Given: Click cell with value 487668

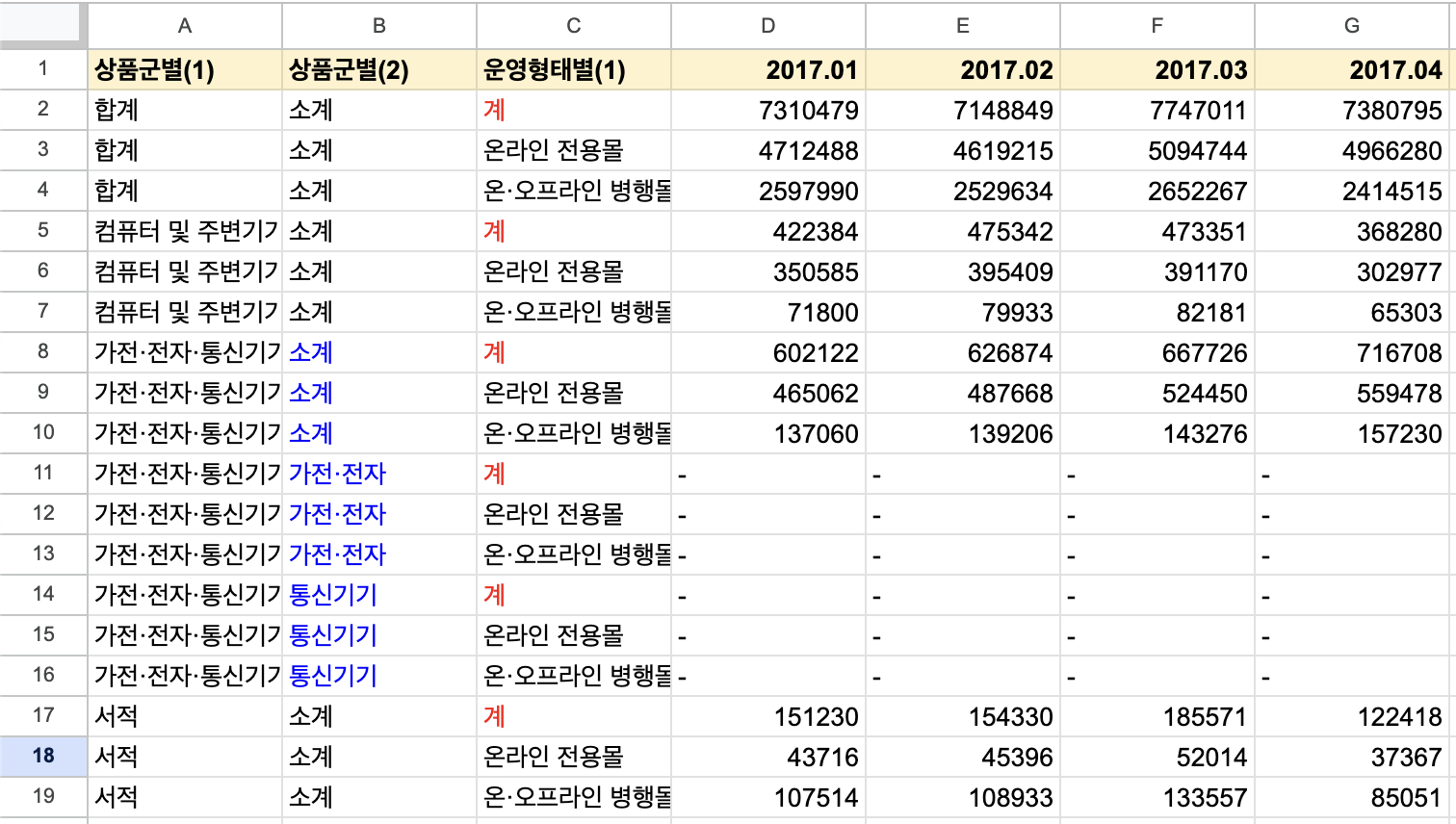Looking at the screenshot, I should [963, 393].
